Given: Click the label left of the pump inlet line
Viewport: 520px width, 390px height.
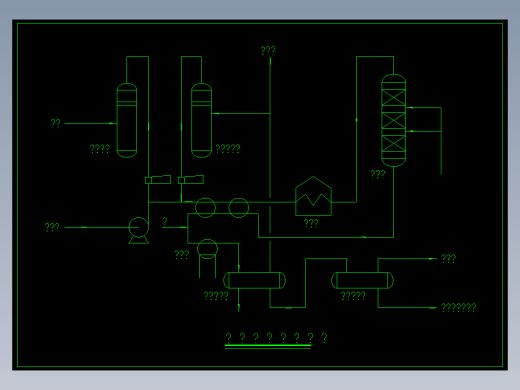Looking at the screenshot, I should (52, 227).
